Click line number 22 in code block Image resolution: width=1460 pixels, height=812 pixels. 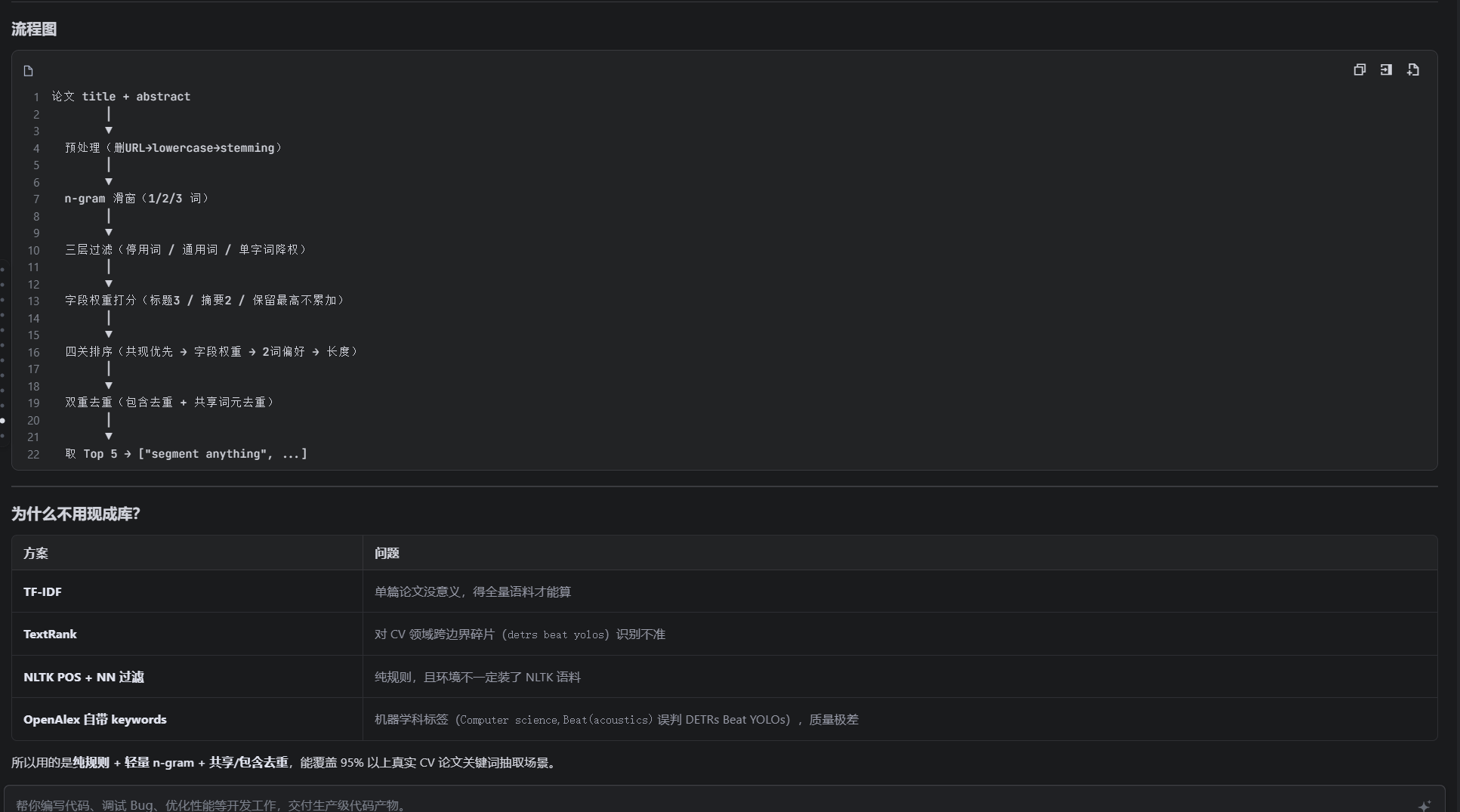[x=33, y=455]
